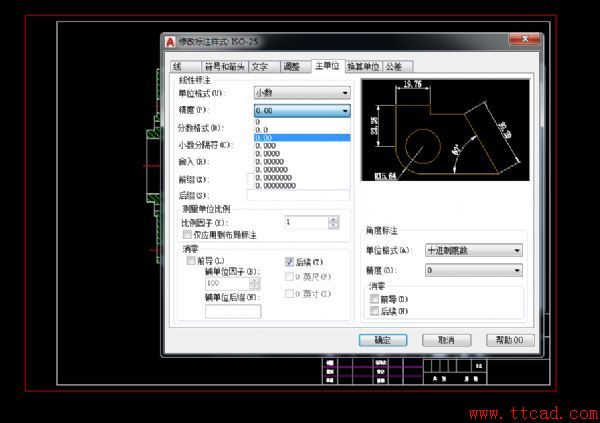Screen dimensions: 600x423
Task: Select the 主单位 tab
Action: [328, 66]
